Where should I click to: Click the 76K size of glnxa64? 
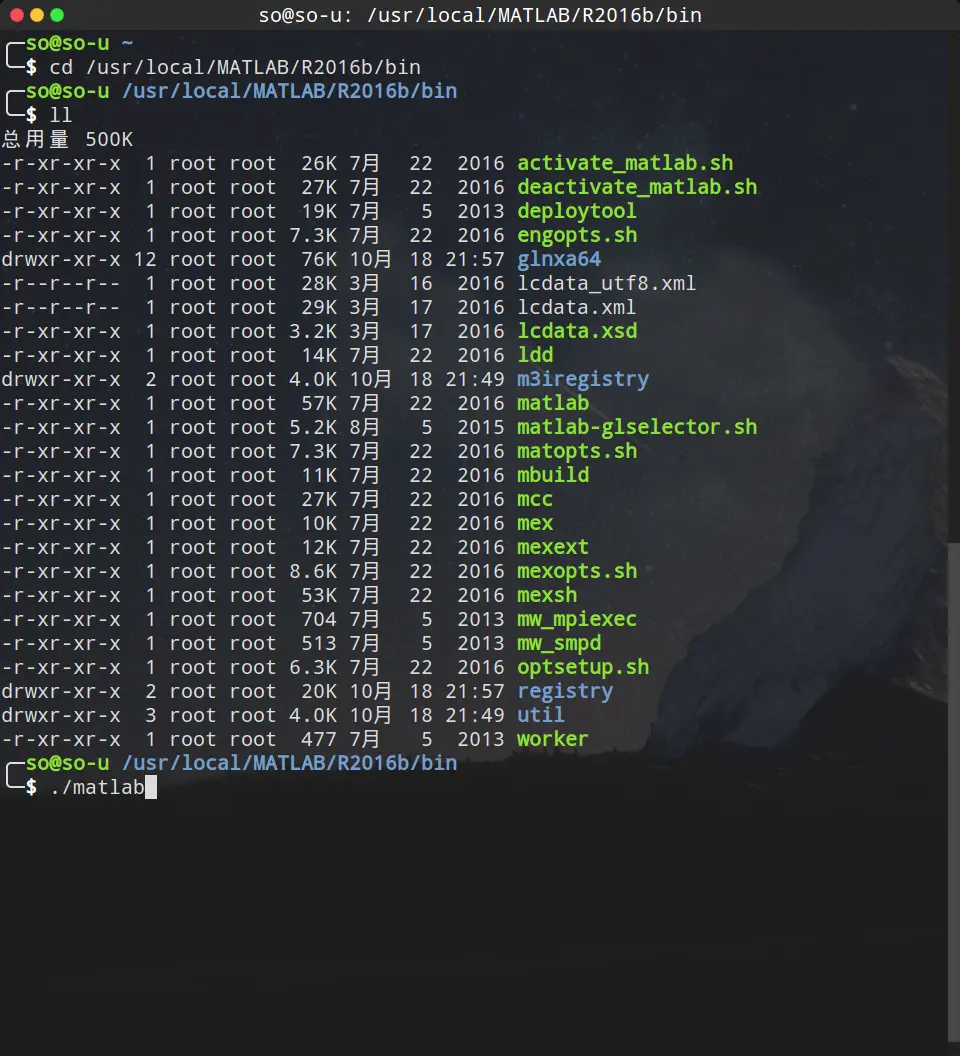coord(319,259)
